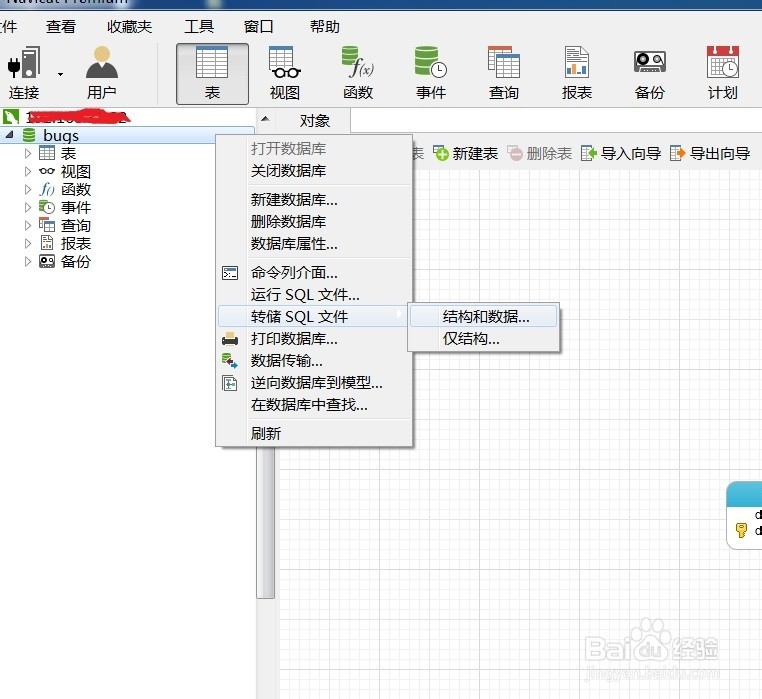762x699 pixels.
Task: Click 导入向导 (Import Wizard) button
Action: pyautogui.click(x=621, y=154)
